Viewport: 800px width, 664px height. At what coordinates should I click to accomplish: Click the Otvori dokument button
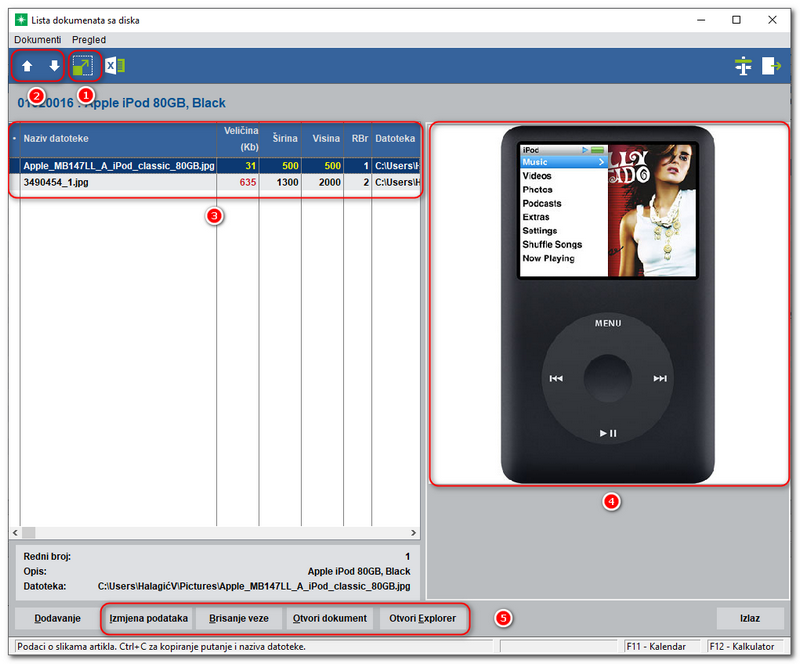click(x=330, y=619)
